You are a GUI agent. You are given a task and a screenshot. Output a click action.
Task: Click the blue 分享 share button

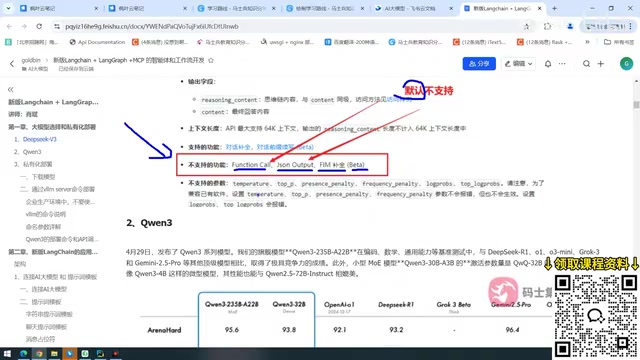click(x=479, y=64)
